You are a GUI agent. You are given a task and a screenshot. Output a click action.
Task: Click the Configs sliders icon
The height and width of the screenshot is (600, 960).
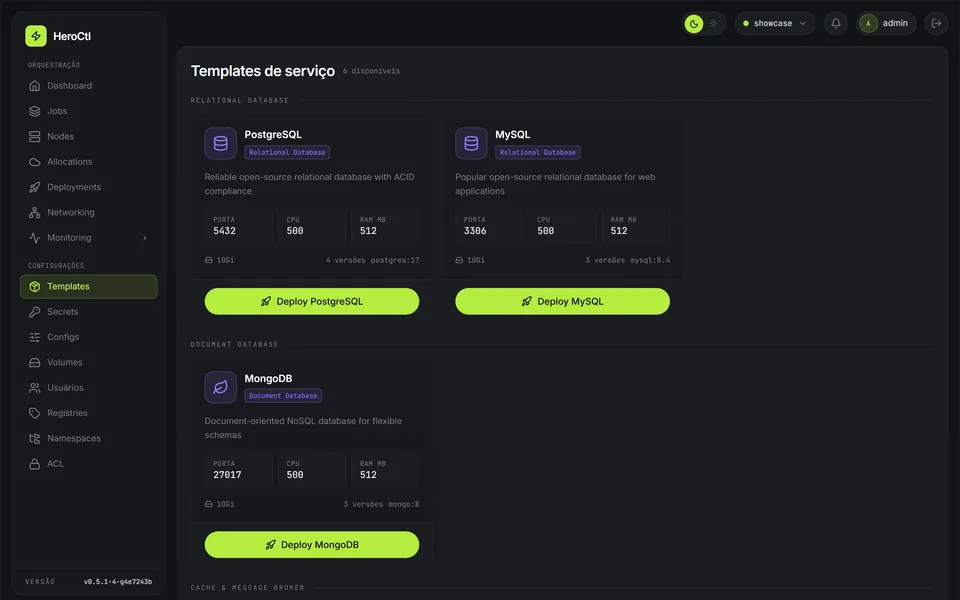point(35,337)
